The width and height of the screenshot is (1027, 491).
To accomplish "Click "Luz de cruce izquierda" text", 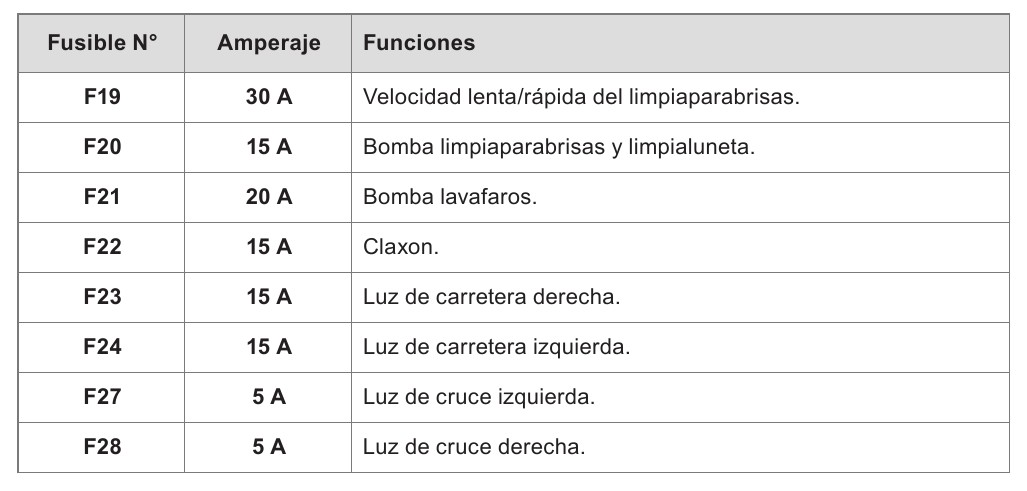I will tap(479, 398).
